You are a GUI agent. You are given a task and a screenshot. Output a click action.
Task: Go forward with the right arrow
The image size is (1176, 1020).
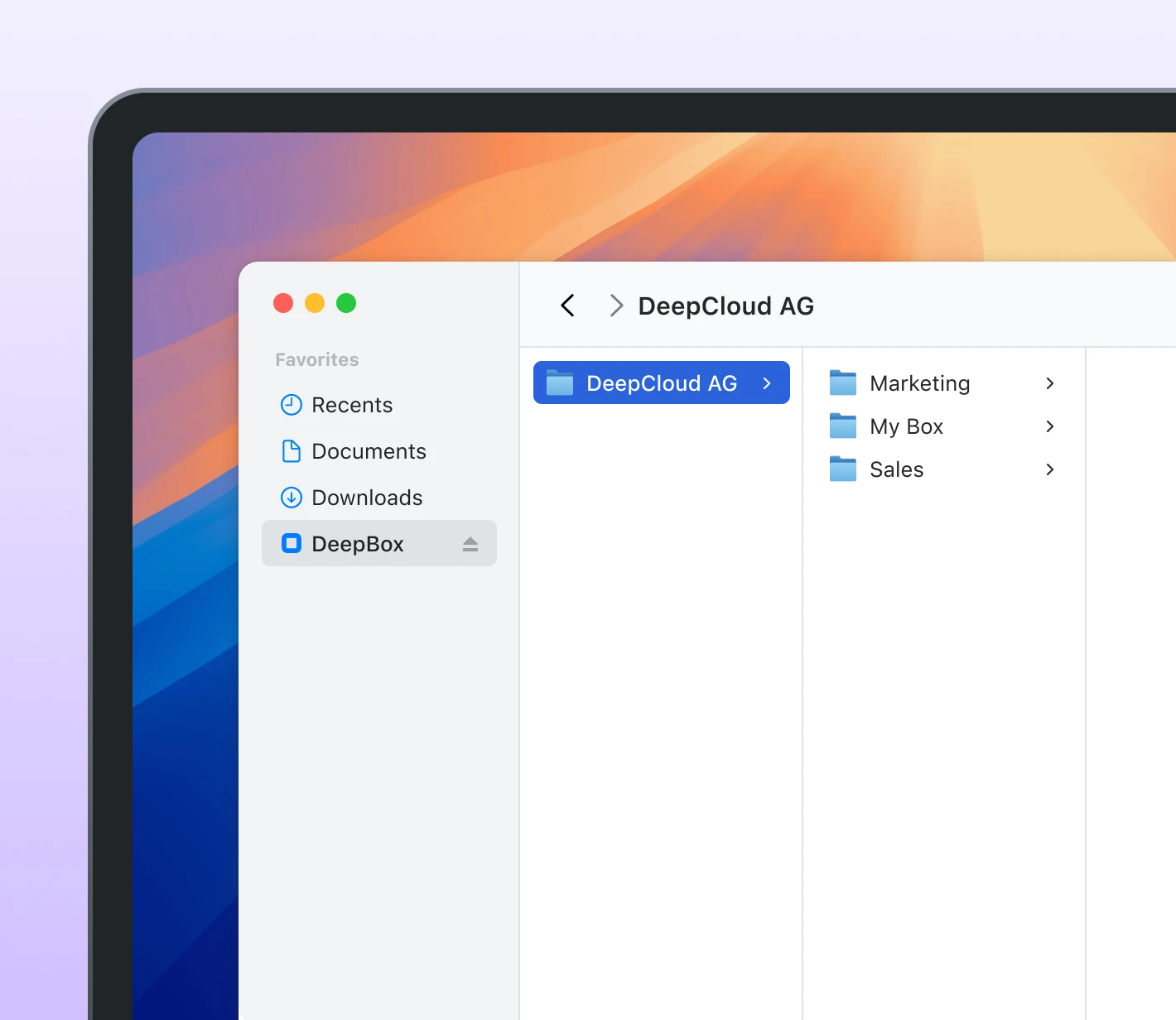pyautogui.click(x=616, y=306)
